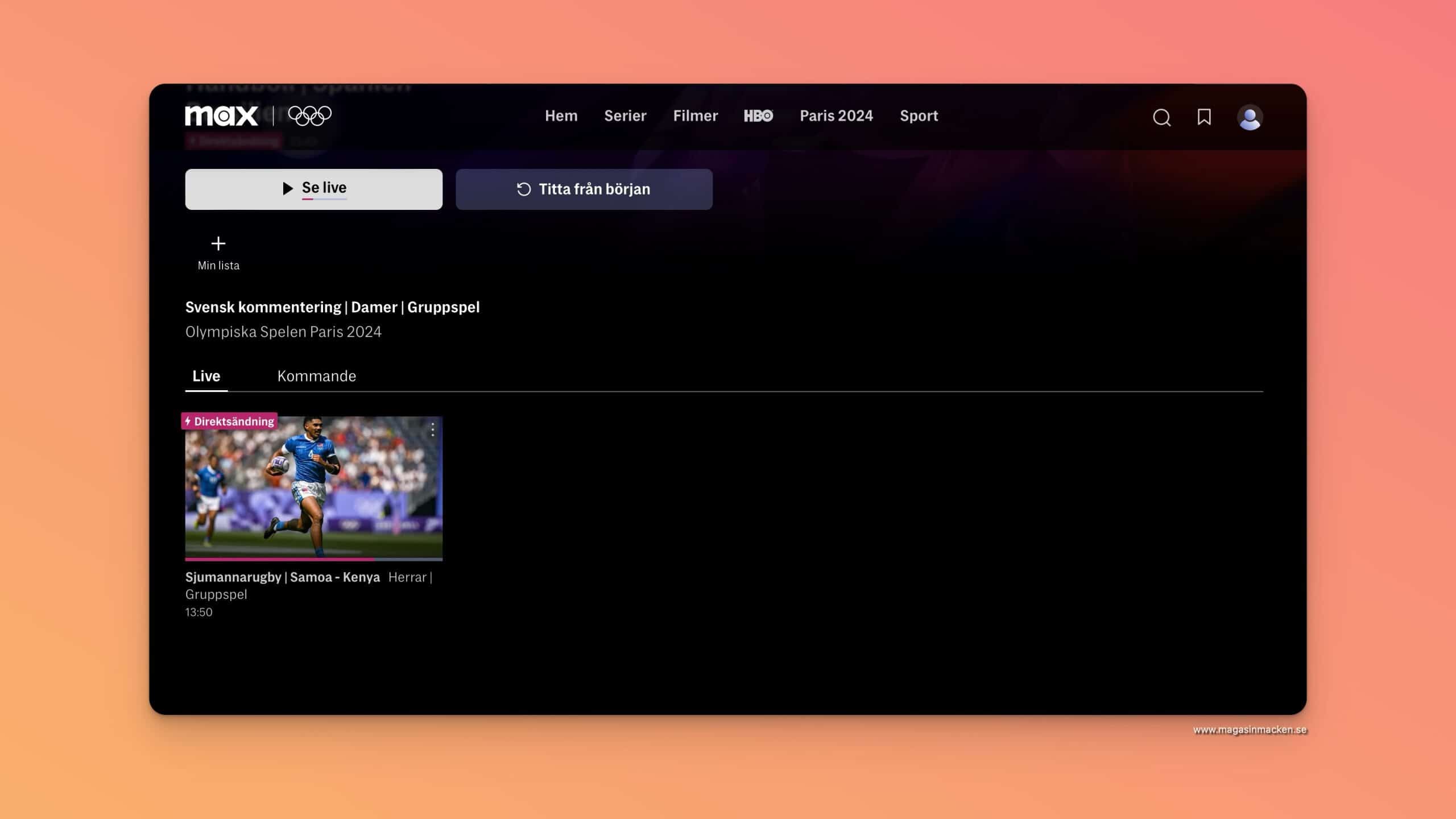The width and height of the screenshot is (1456, 819).
Task: Open Serier in the top menu
Action: [625, 116]
